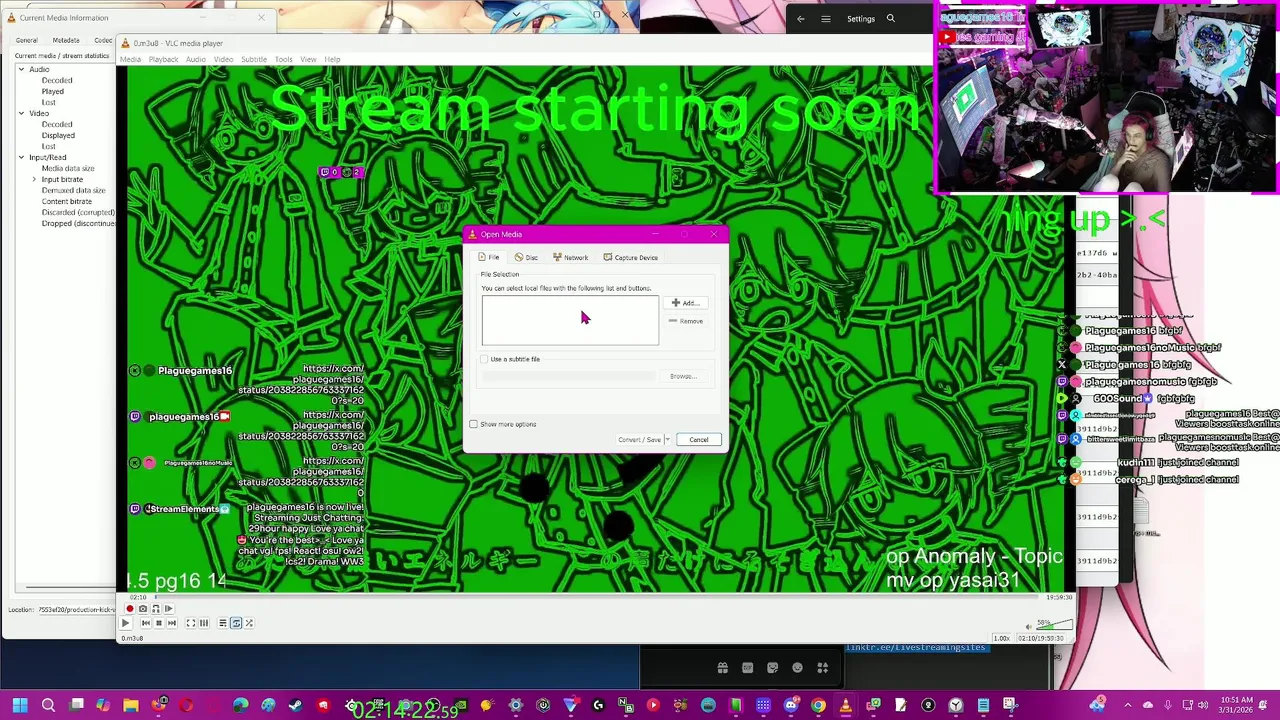Open the VLC Tools menu
Image resolution: width=1280 pixels, height=720 pixels.
pos(284,59)
